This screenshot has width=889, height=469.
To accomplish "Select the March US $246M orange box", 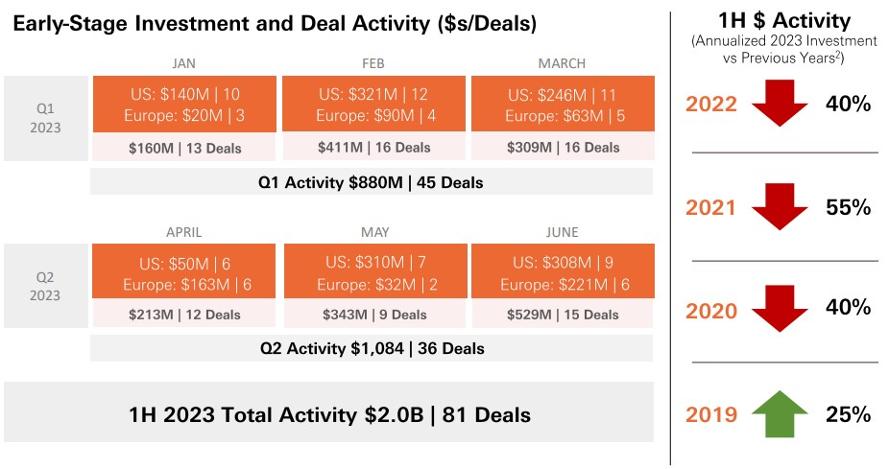I will (563, 104).
